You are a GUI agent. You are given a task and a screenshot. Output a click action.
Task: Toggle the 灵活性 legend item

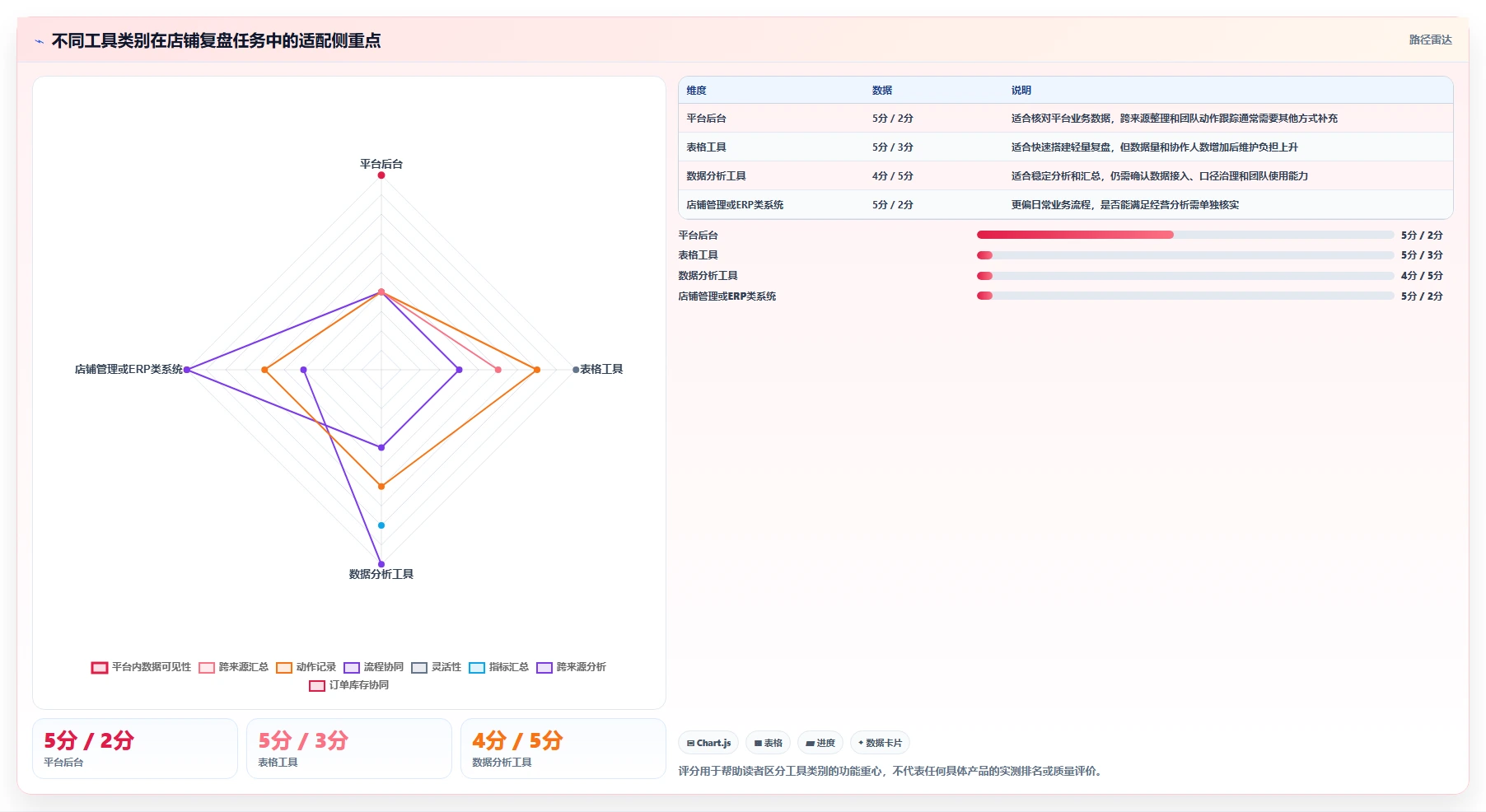pyautogui.click(x=436, y=667)
